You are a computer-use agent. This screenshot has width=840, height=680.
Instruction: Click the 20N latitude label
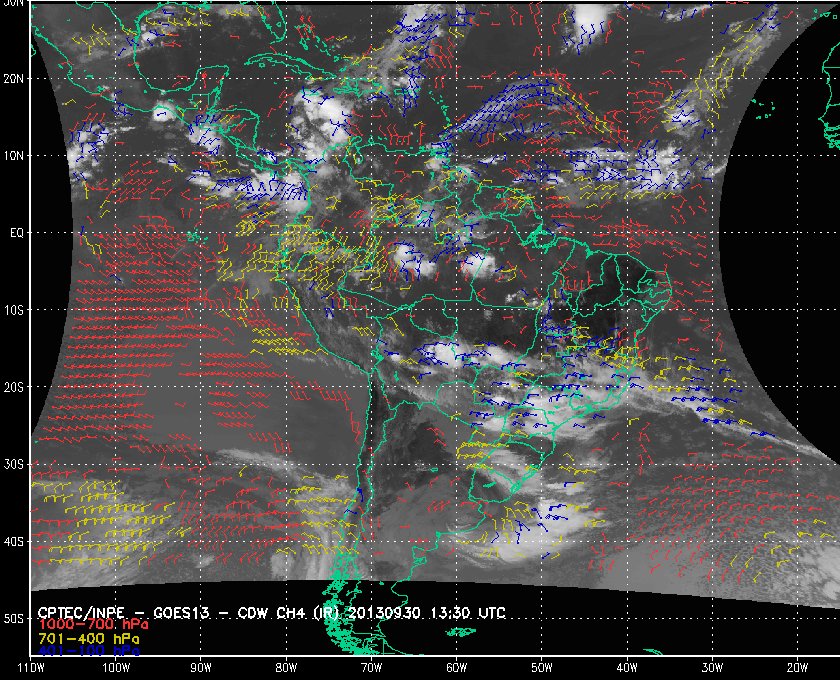pos(13,79)
